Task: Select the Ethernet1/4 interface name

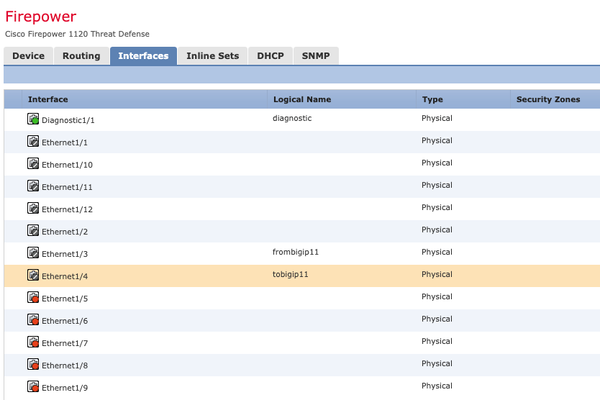Action: click(x=65, y=276)
